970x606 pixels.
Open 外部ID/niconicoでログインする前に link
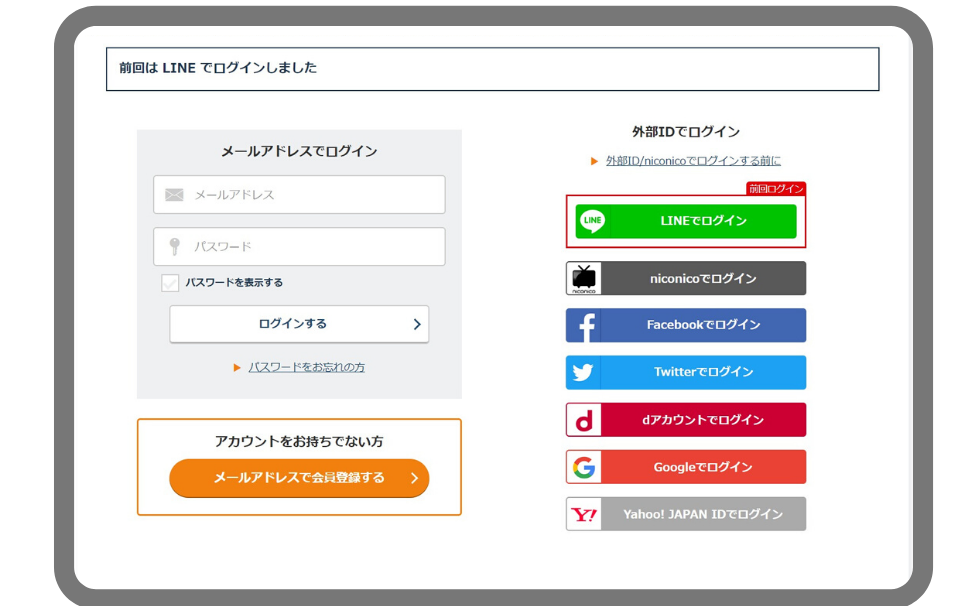[x=693, y=161]
